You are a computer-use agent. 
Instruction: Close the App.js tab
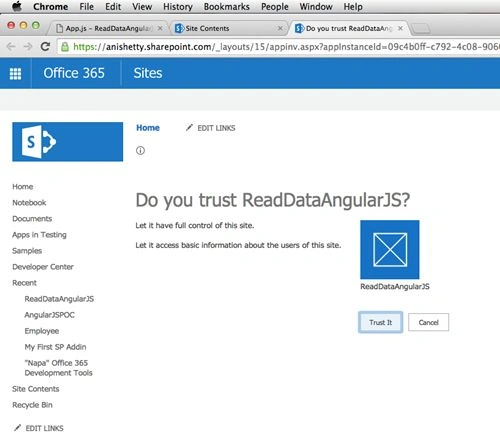(x=160, y=28)
